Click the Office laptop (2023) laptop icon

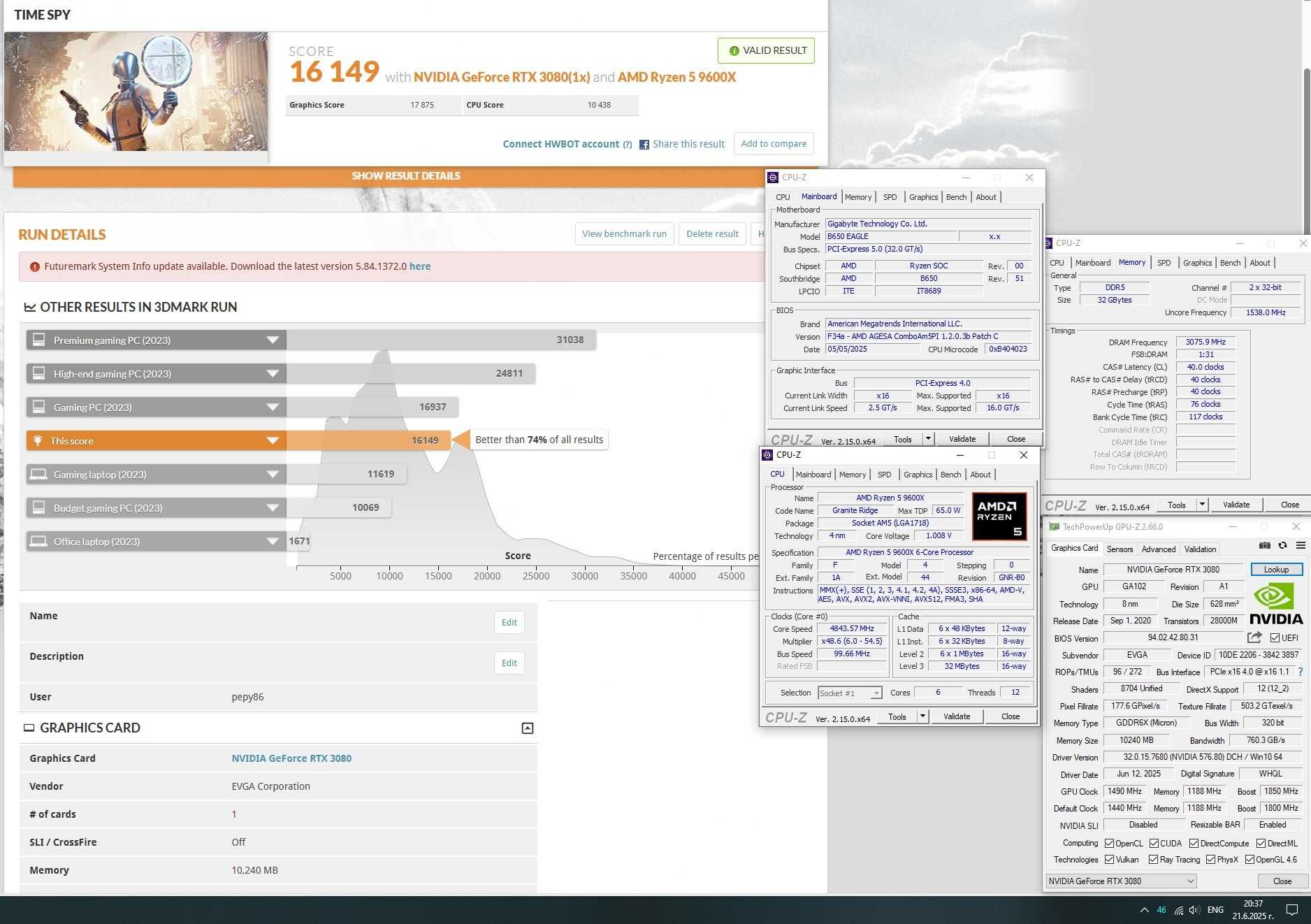pos(39,541)
